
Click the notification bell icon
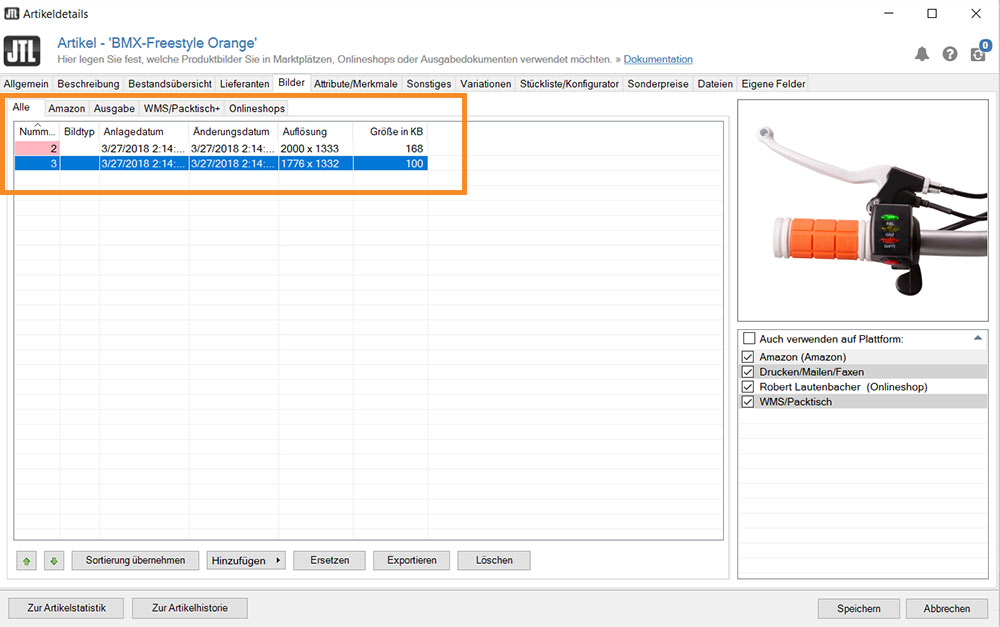point(922,54)
